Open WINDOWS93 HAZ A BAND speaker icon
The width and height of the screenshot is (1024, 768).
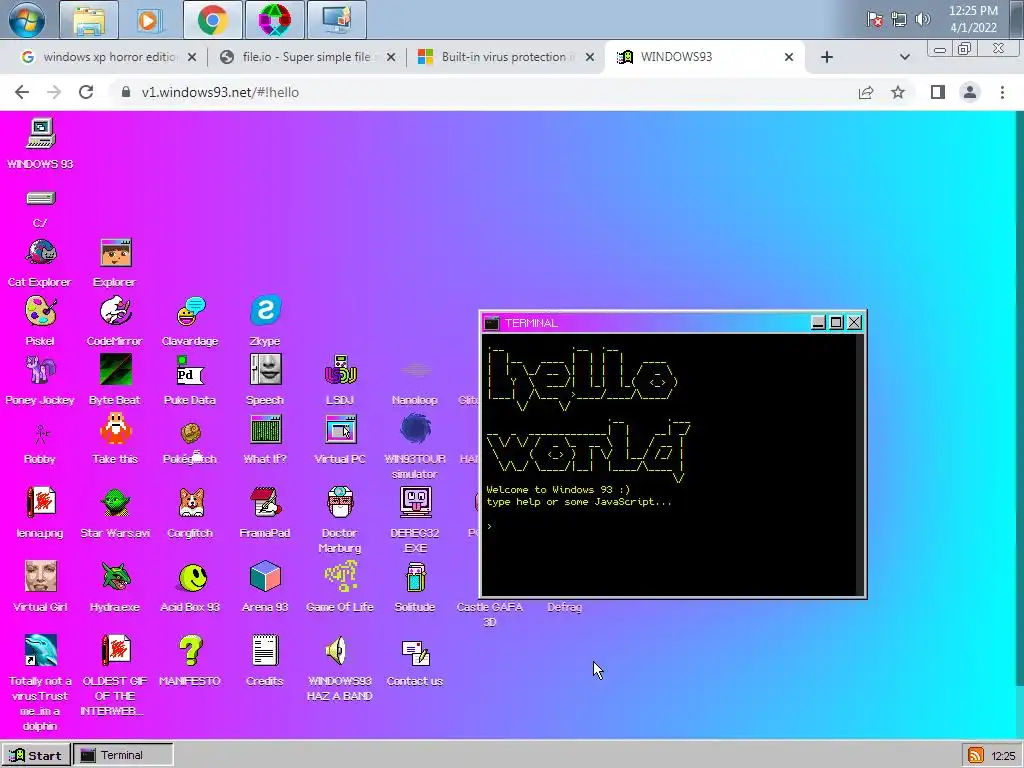pos(338,650)
